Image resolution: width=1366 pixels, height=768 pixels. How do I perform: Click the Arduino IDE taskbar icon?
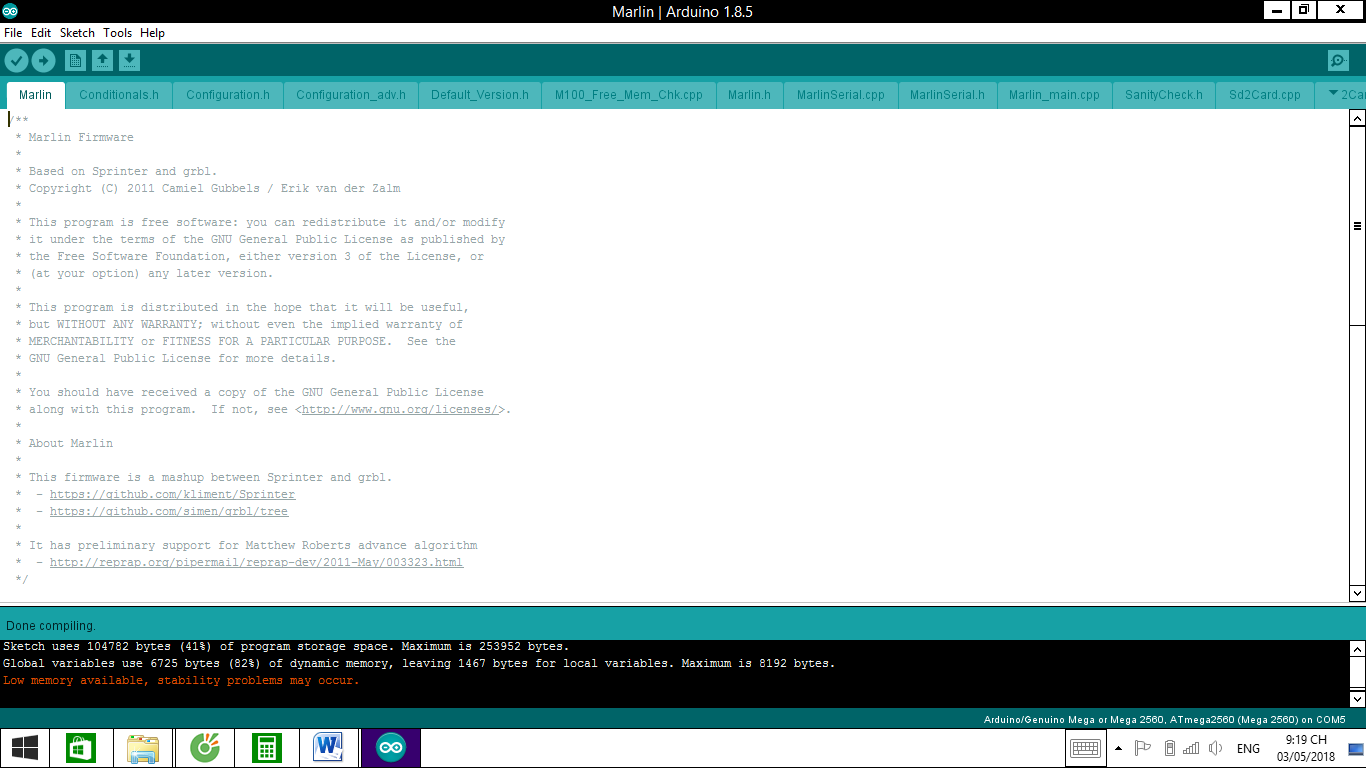391,748
